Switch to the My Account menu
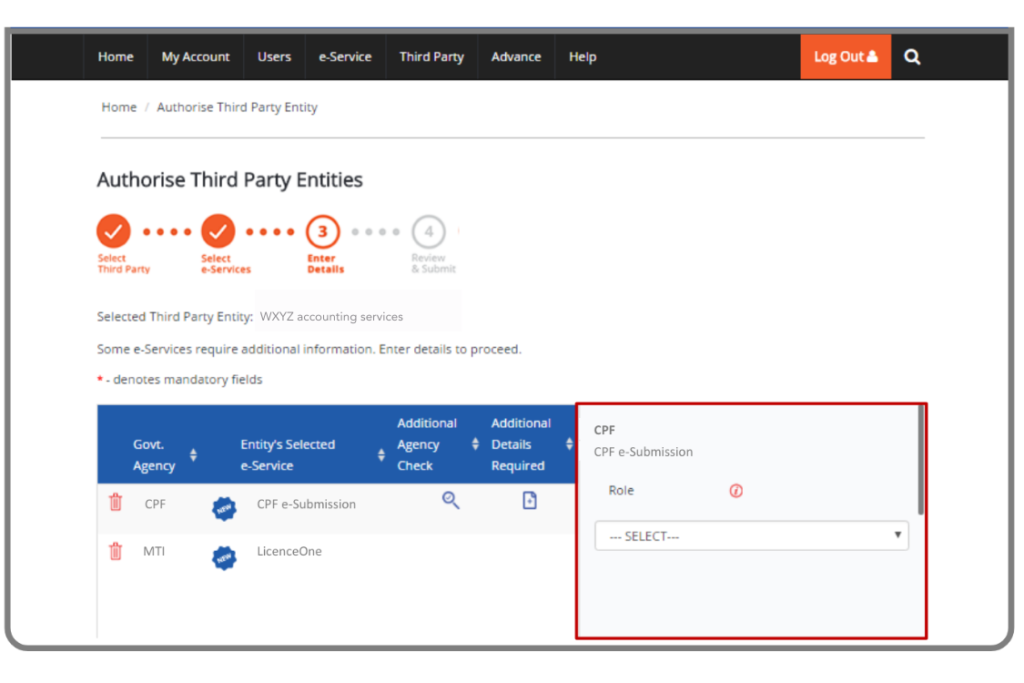Image resolution: width=1024 pixels, height=683 pixels. click(195, 57)
